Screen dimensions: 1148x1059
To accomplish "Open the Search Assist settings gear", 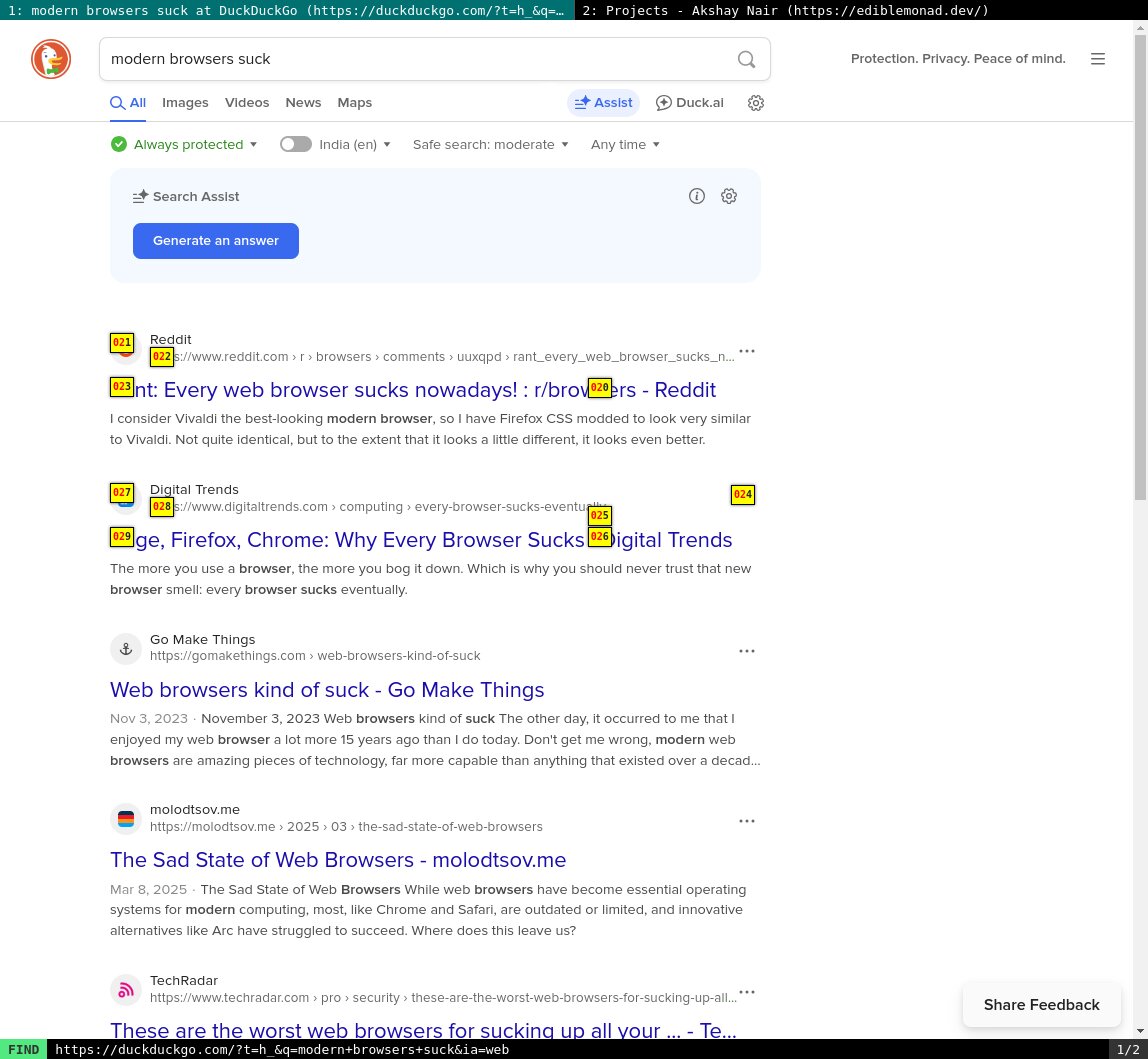I will 728,196.
